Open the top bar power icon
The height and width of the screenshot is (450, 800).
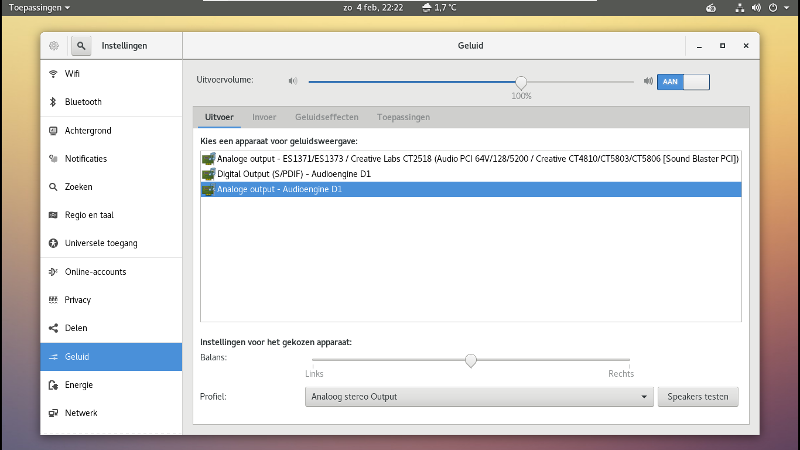pos(773,8)
